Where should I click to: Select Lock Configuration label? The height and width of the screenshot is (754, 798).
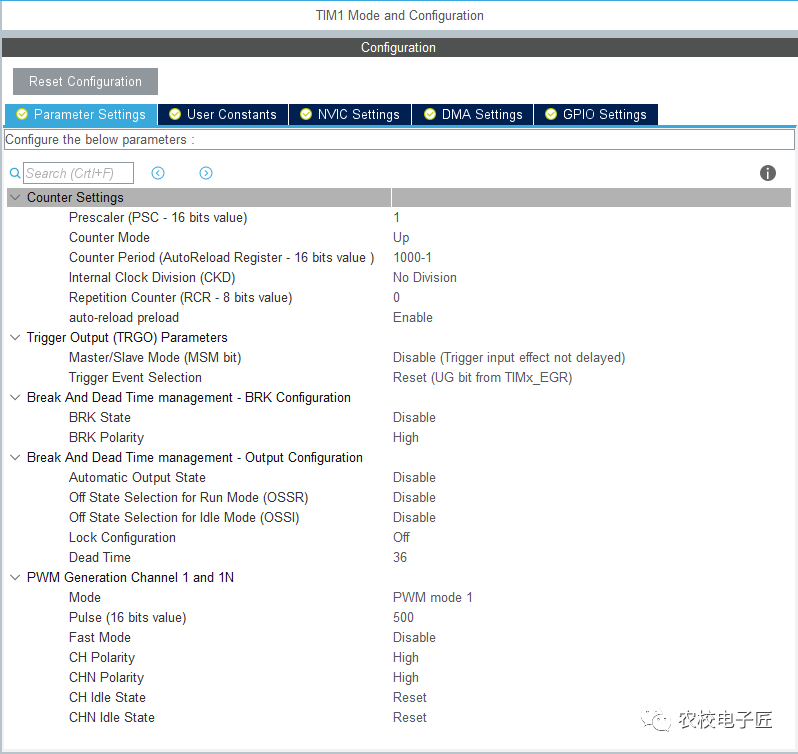(x=122, y=537)
